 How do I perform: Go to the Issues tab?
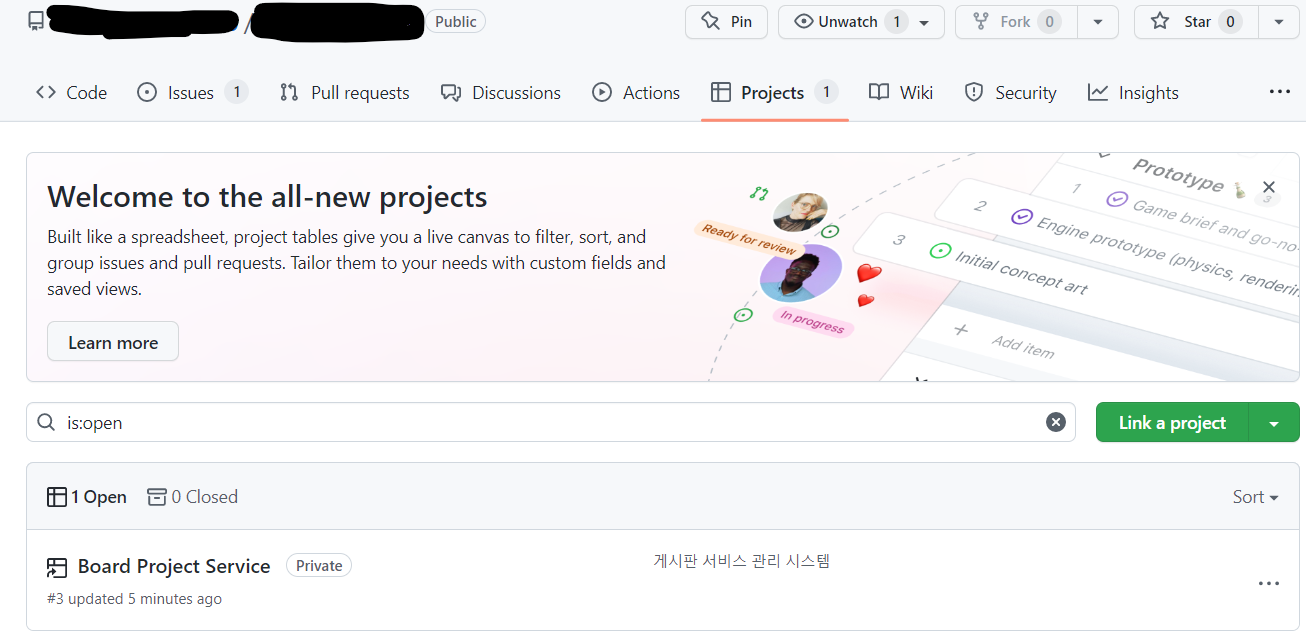click(192, 93)
